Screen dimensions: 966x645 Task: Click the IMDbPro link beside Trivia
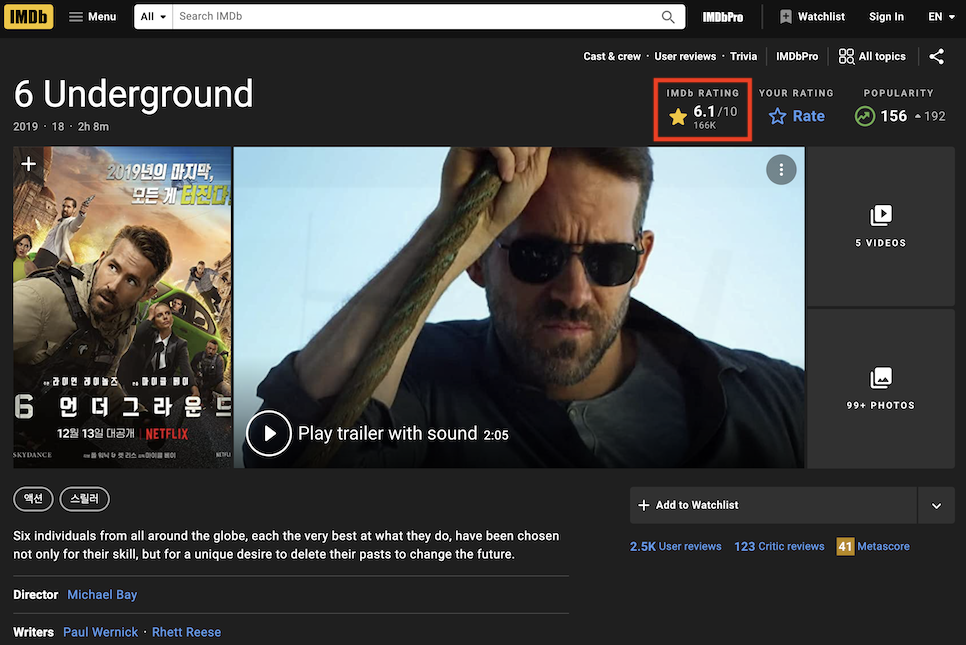click(797, 56)
